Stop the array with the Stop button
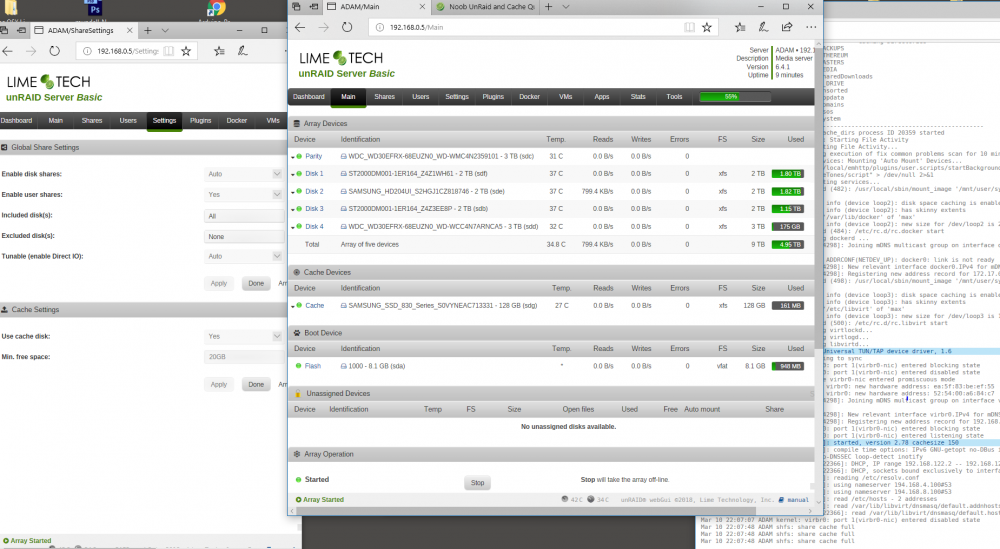Image resolution: width=1000 pixels, height=549 pixels. pos(478,483)
